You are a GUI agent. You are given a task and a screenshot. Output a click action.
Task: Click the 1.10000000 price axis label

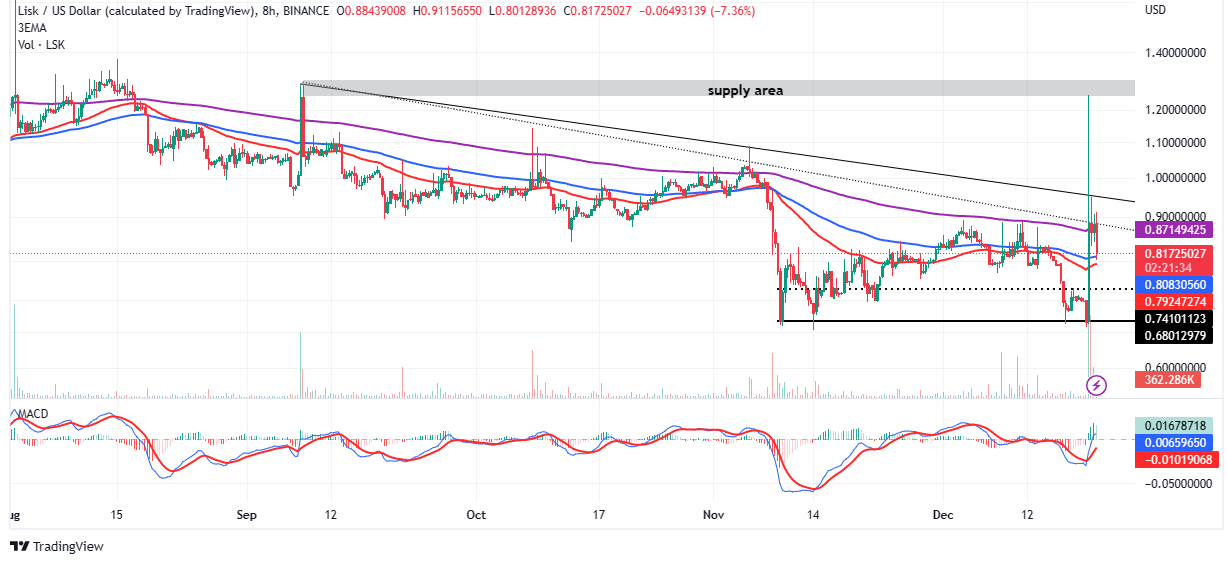(1176, 143)
